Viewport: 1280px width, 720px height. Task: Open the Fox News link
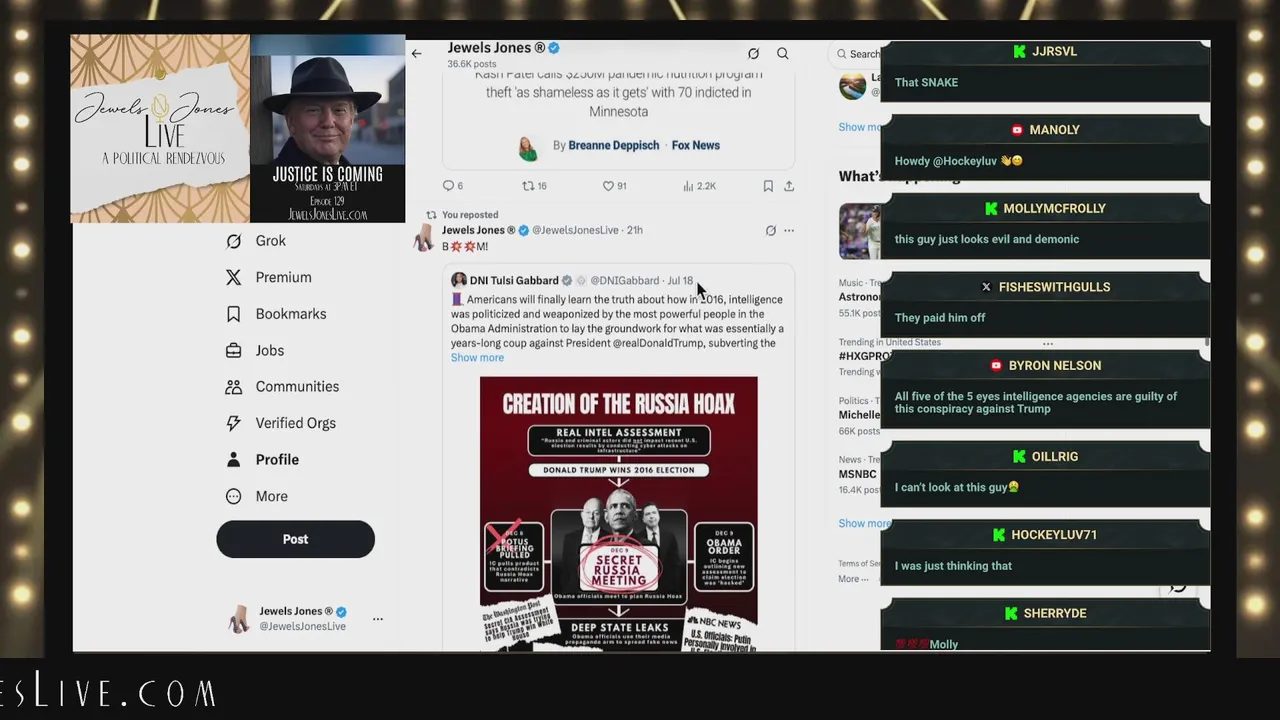pyautogui.click(x=695, y=145)
